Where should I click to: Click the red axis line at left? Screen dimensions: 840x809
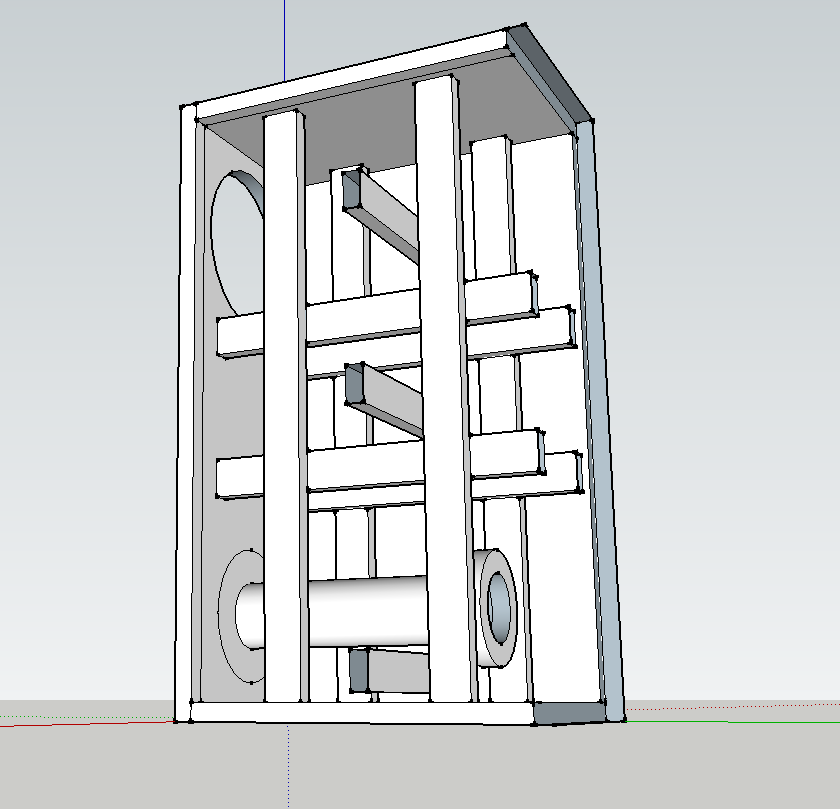point(80,718)
